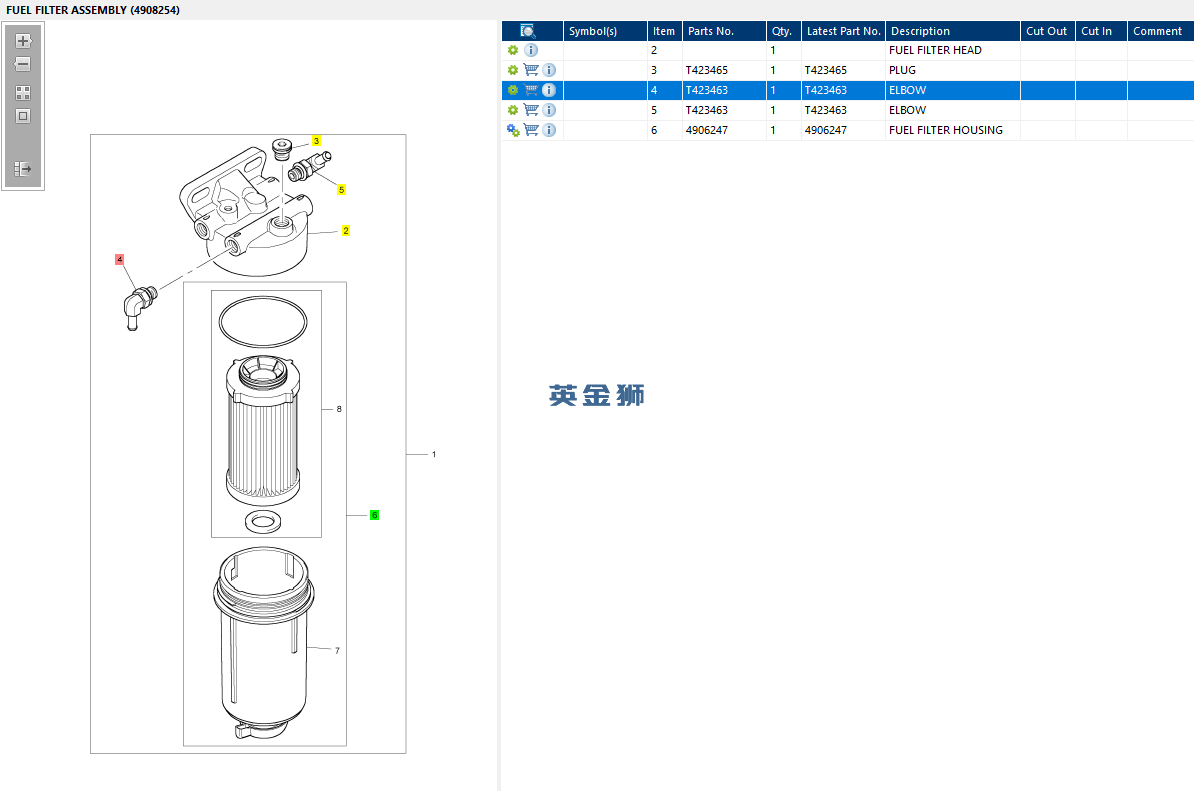Select yellow callout 2 on the diagram
The width and height of the screenshot is (1194, 791).
(346, 231)
